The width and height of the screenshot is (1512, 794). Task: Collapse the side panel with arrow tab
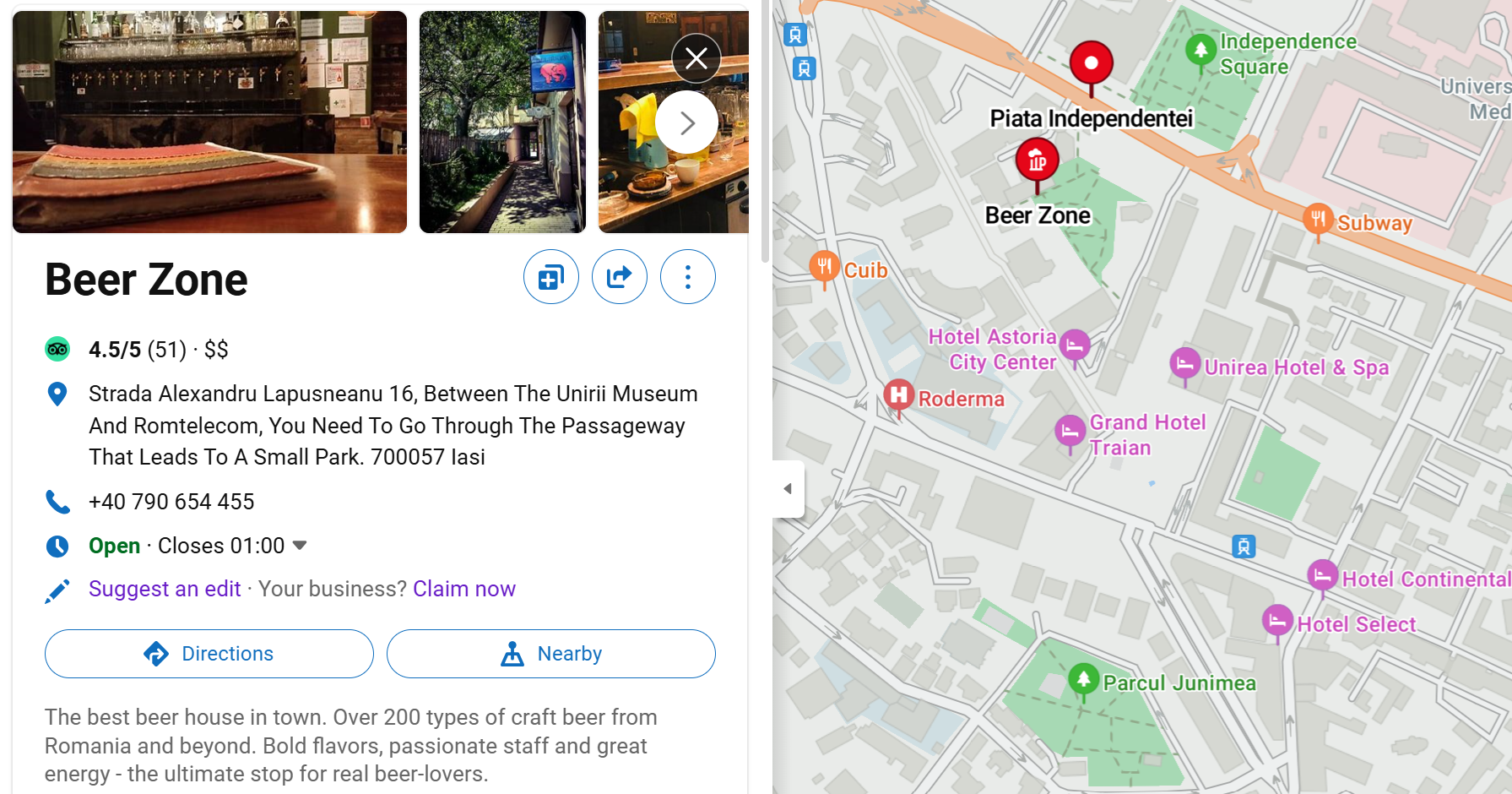coord(788,488)
